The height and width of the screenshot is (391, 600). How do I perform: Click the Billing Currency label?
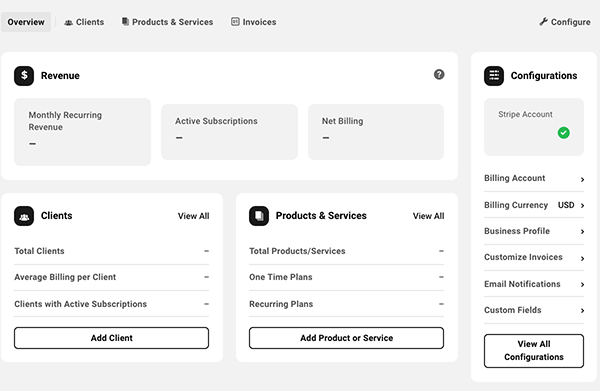tap(516, 205)
